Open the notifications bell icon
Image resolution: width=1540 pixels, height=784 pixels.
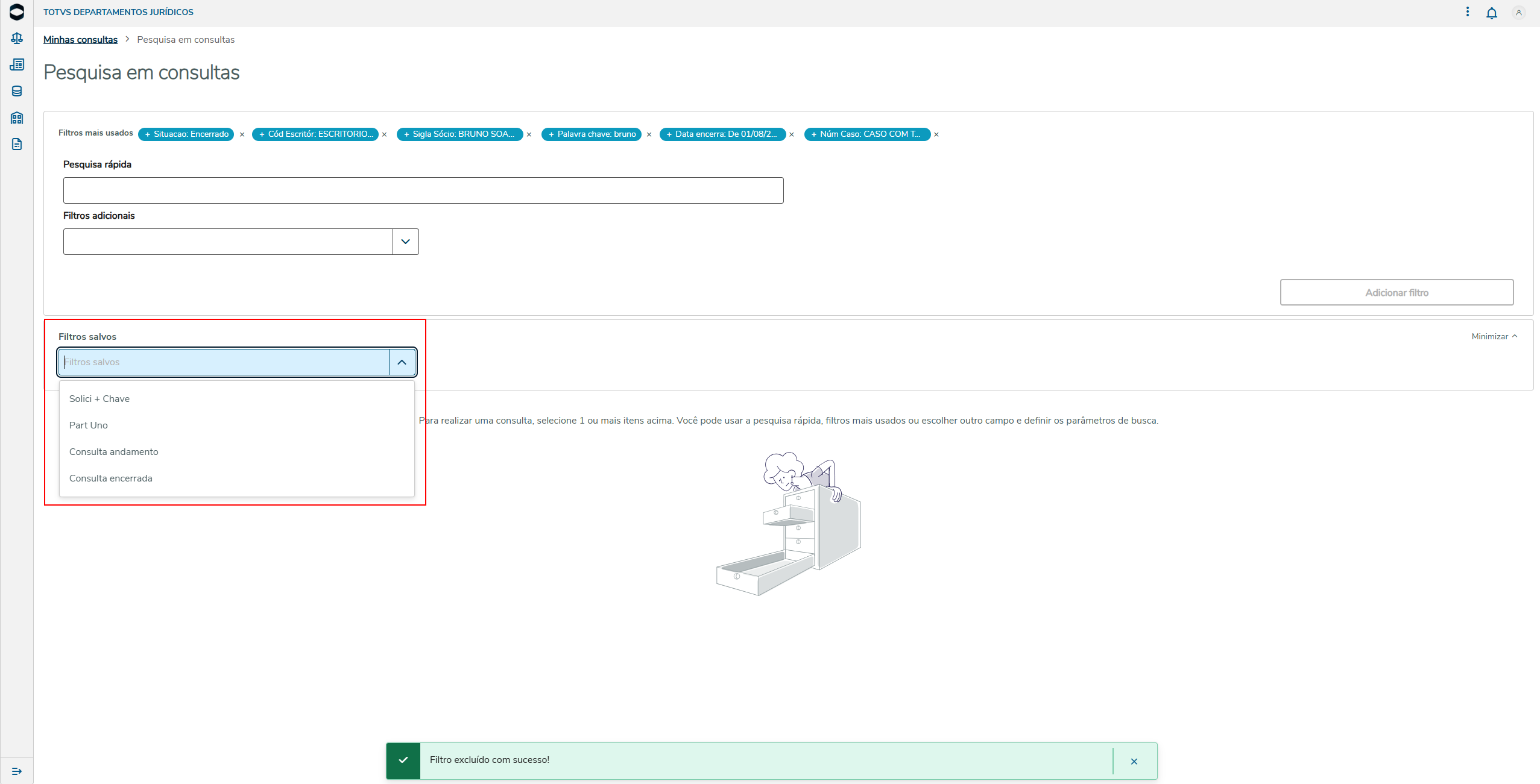click(x=1492, y=13)
